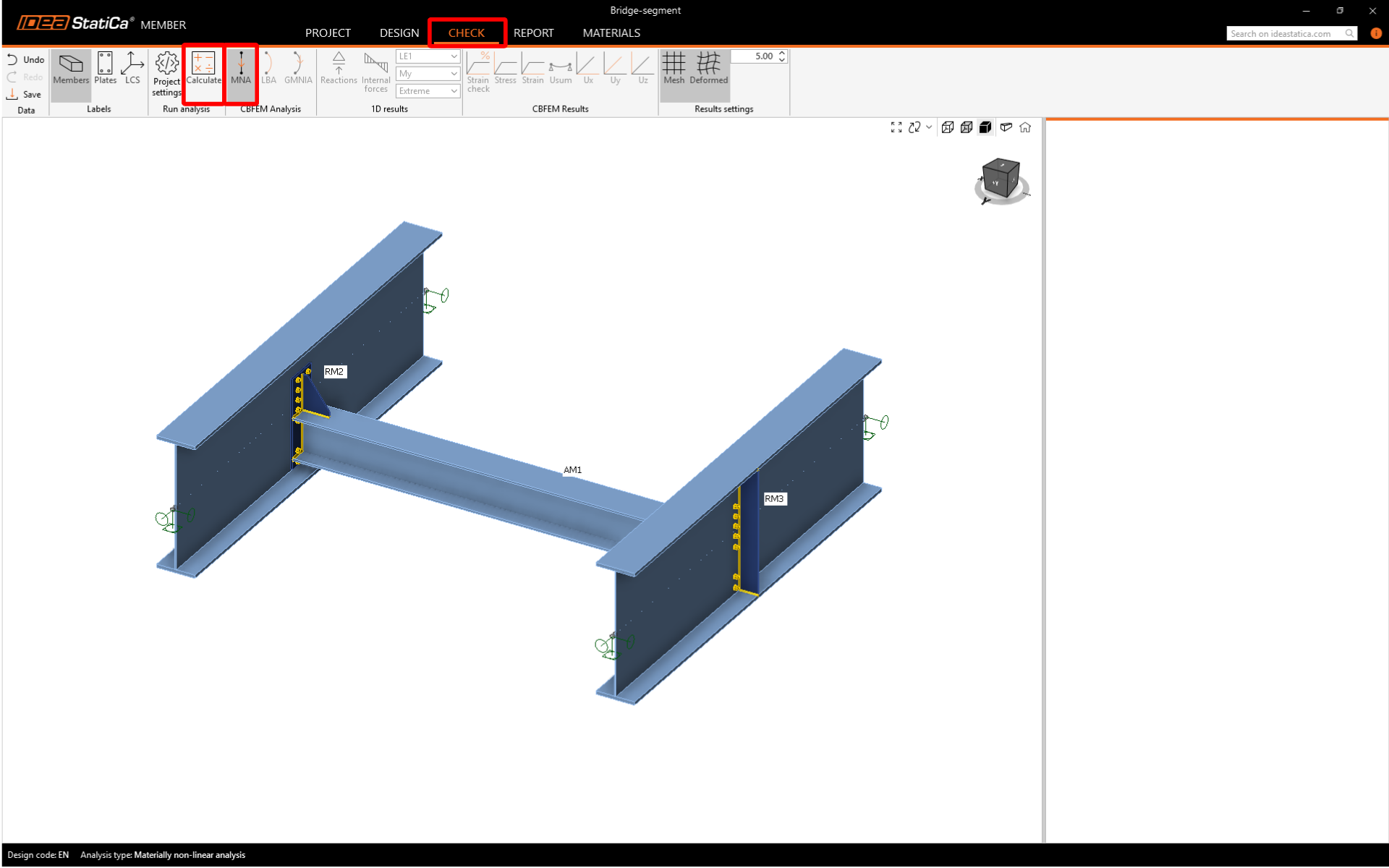Toggle Members labels
Screen dimensions: 1389x868
click(71, 69)
